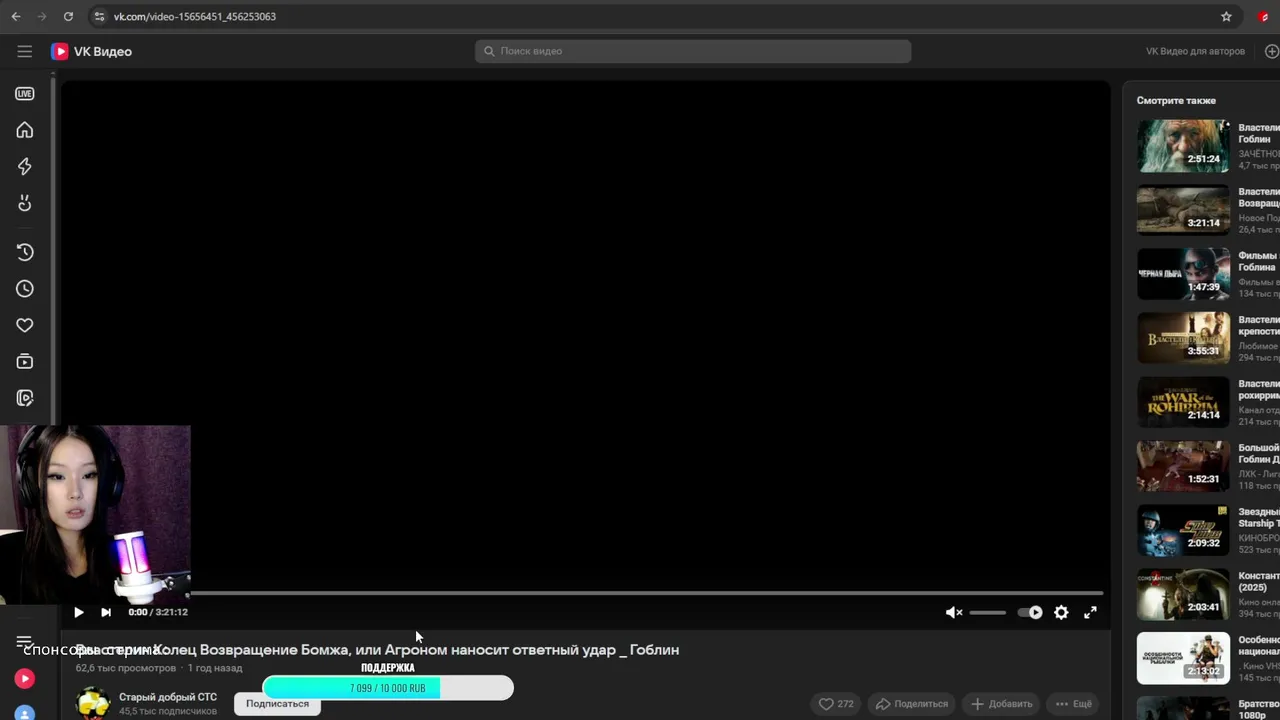1280x720 pixels.
Task: Click the Старый добрый СТС channel avatar
Action: (93, 703)
